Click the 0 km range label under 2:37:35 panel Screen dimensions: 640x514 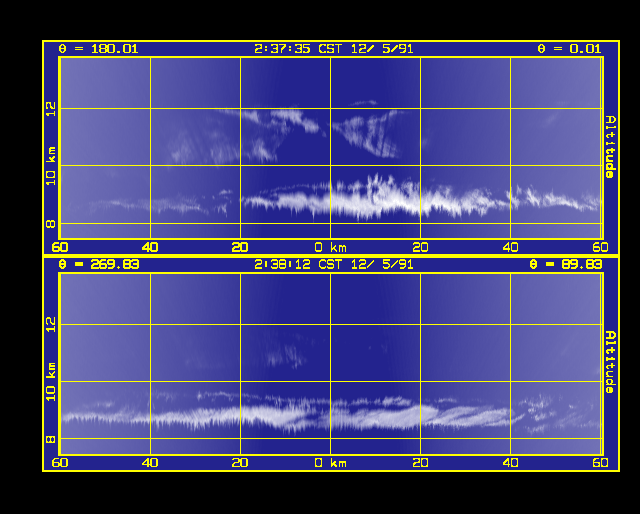click(x=331, y=247)
